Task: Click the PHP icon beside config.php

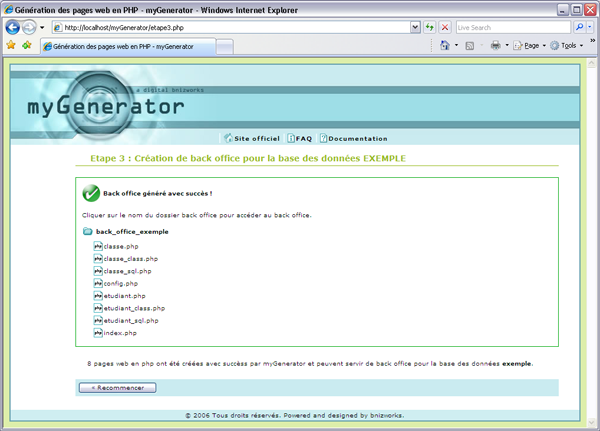Action: [x=98, y=283]
